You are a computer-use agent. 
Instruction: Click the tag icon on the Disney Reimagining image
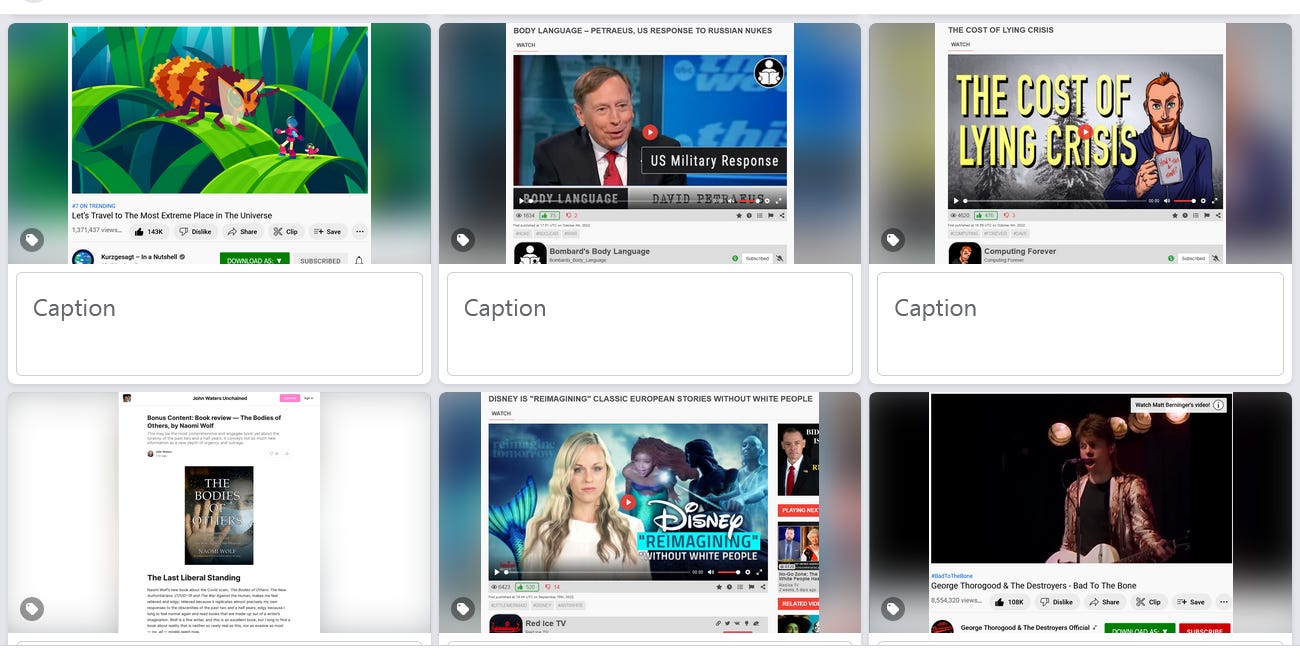click(462, 609)
